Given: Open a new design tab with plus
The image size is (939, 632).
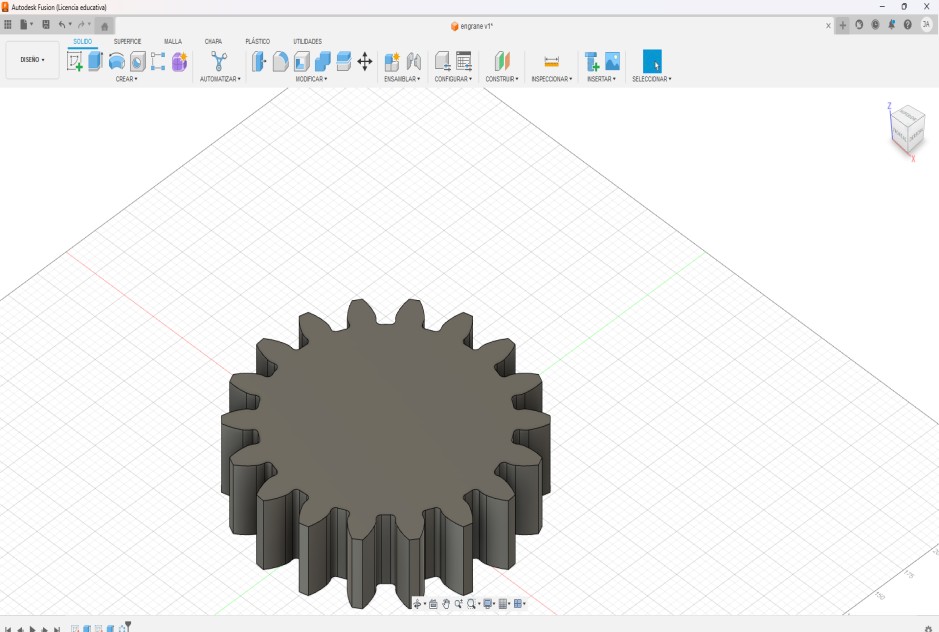Looking at the screenshot, I should click(x=843, y=25).
